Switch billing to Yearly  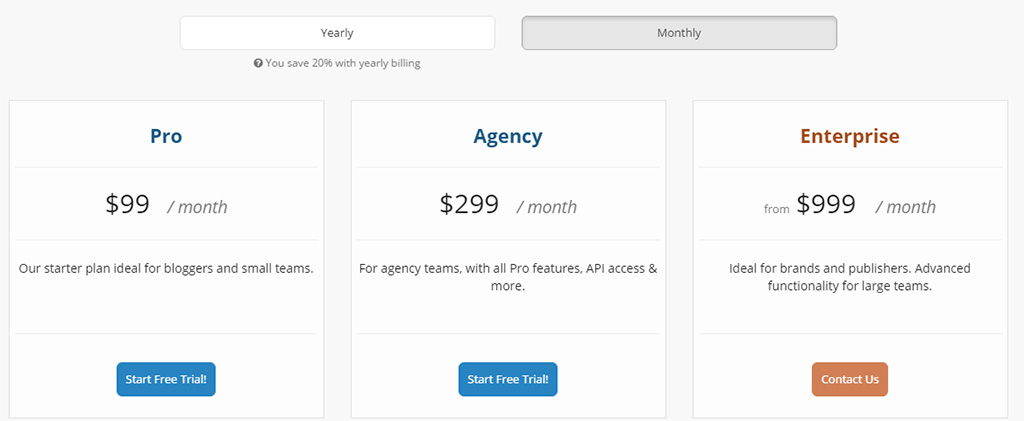pyautogui.click(x=337, y=33)
